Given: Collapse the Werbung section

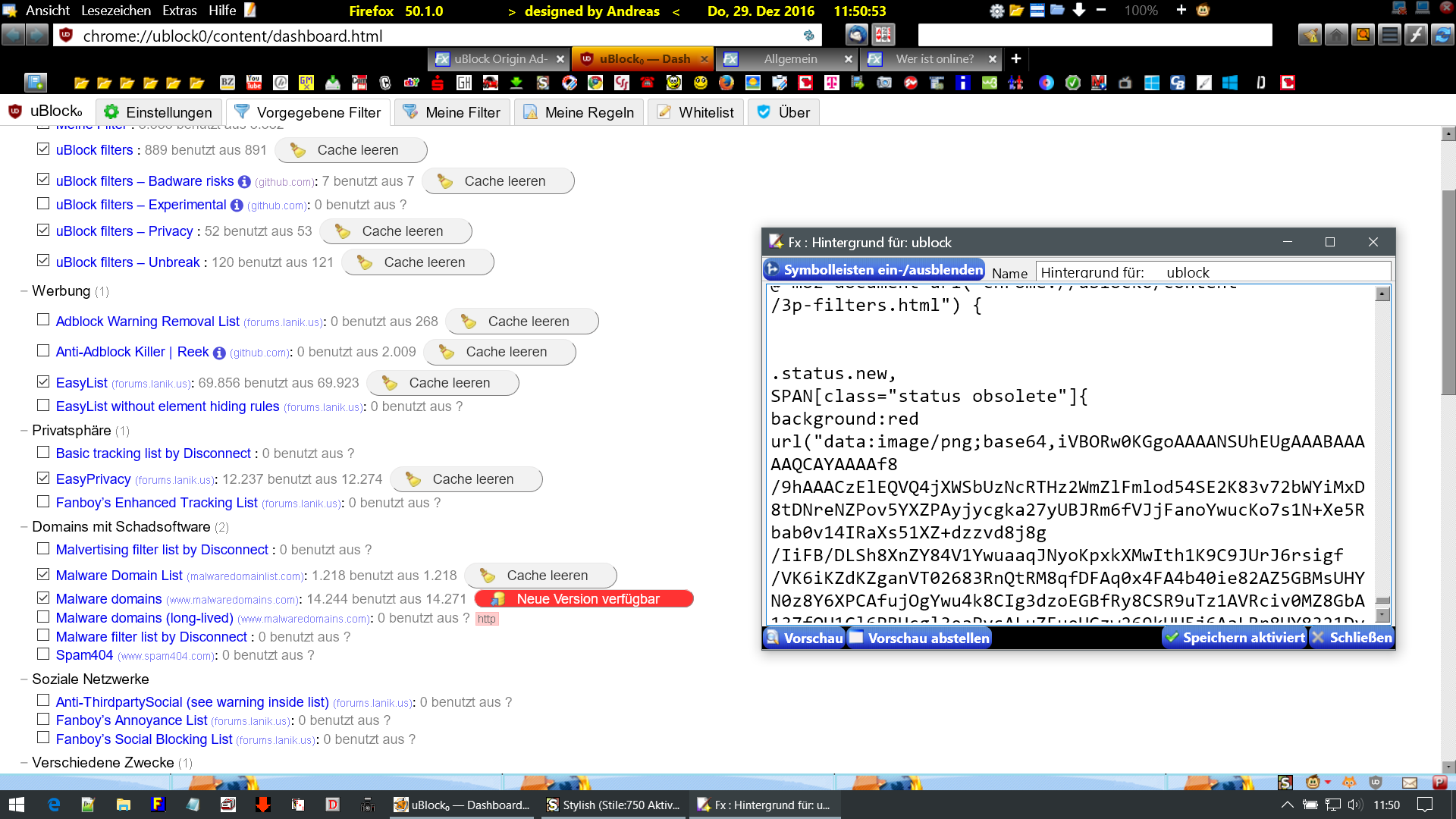Looking at the screenshot, I should (24, 291).
